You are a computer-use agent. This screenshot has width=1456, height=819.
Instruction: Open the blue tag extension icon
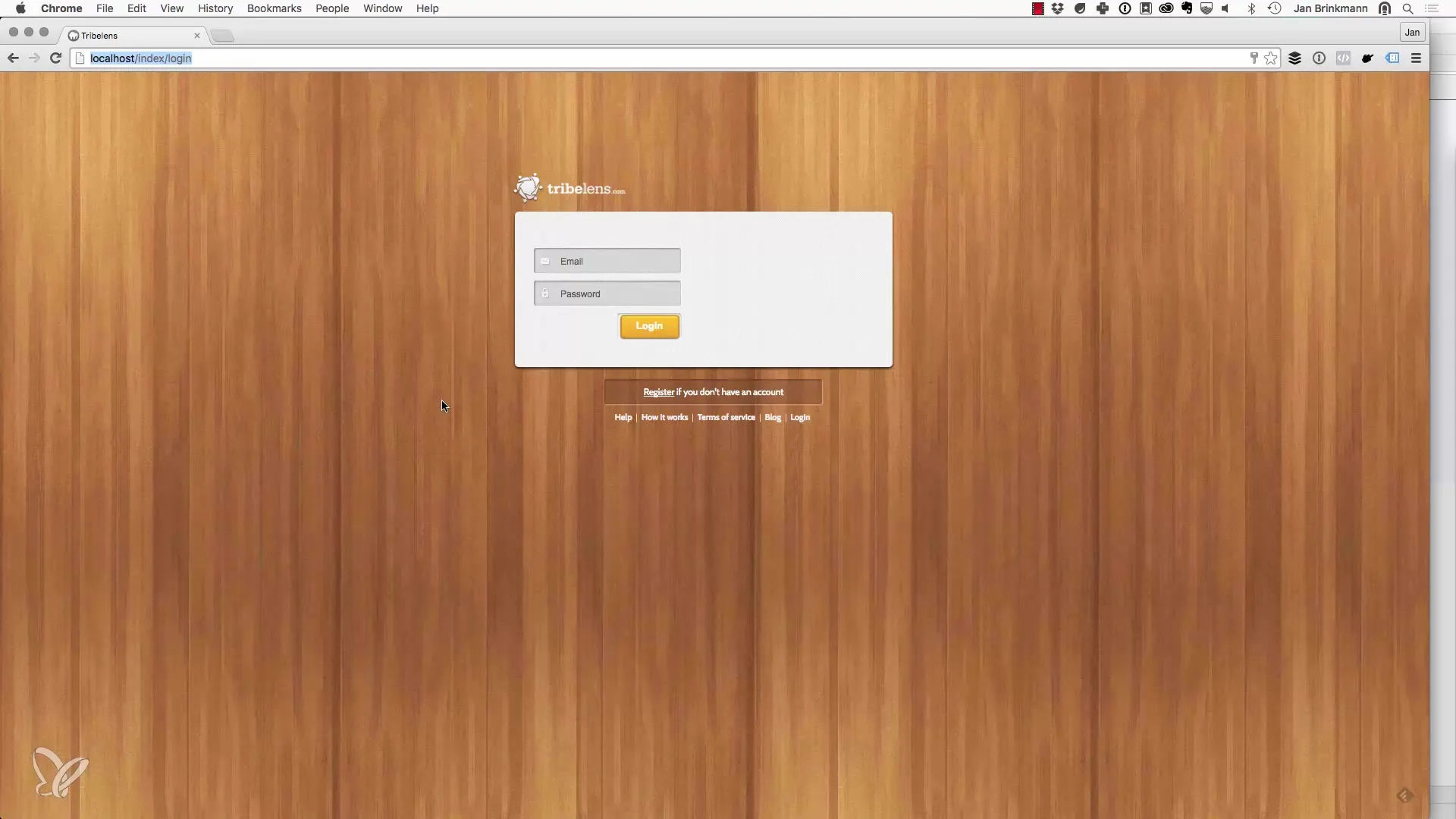pyautogui.click(x=1393, y=58)
